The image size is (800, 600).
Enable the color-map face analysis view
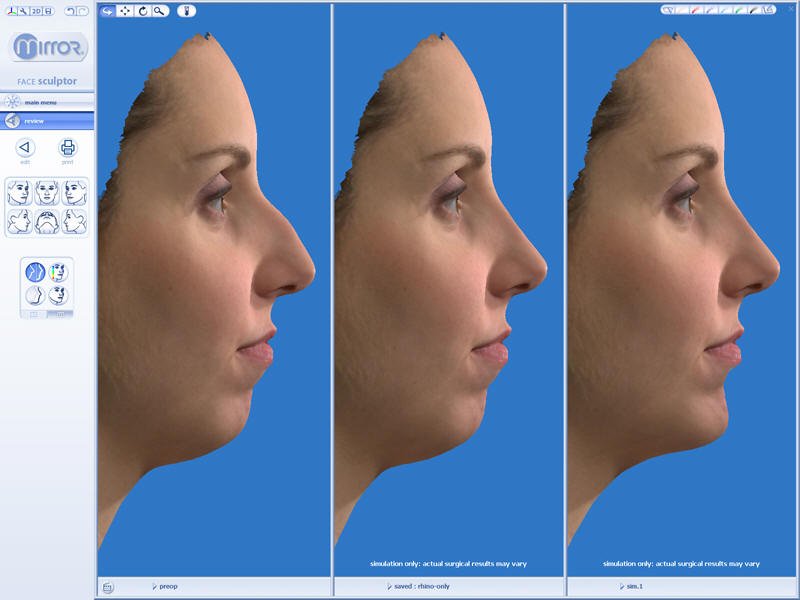[57, 271]
